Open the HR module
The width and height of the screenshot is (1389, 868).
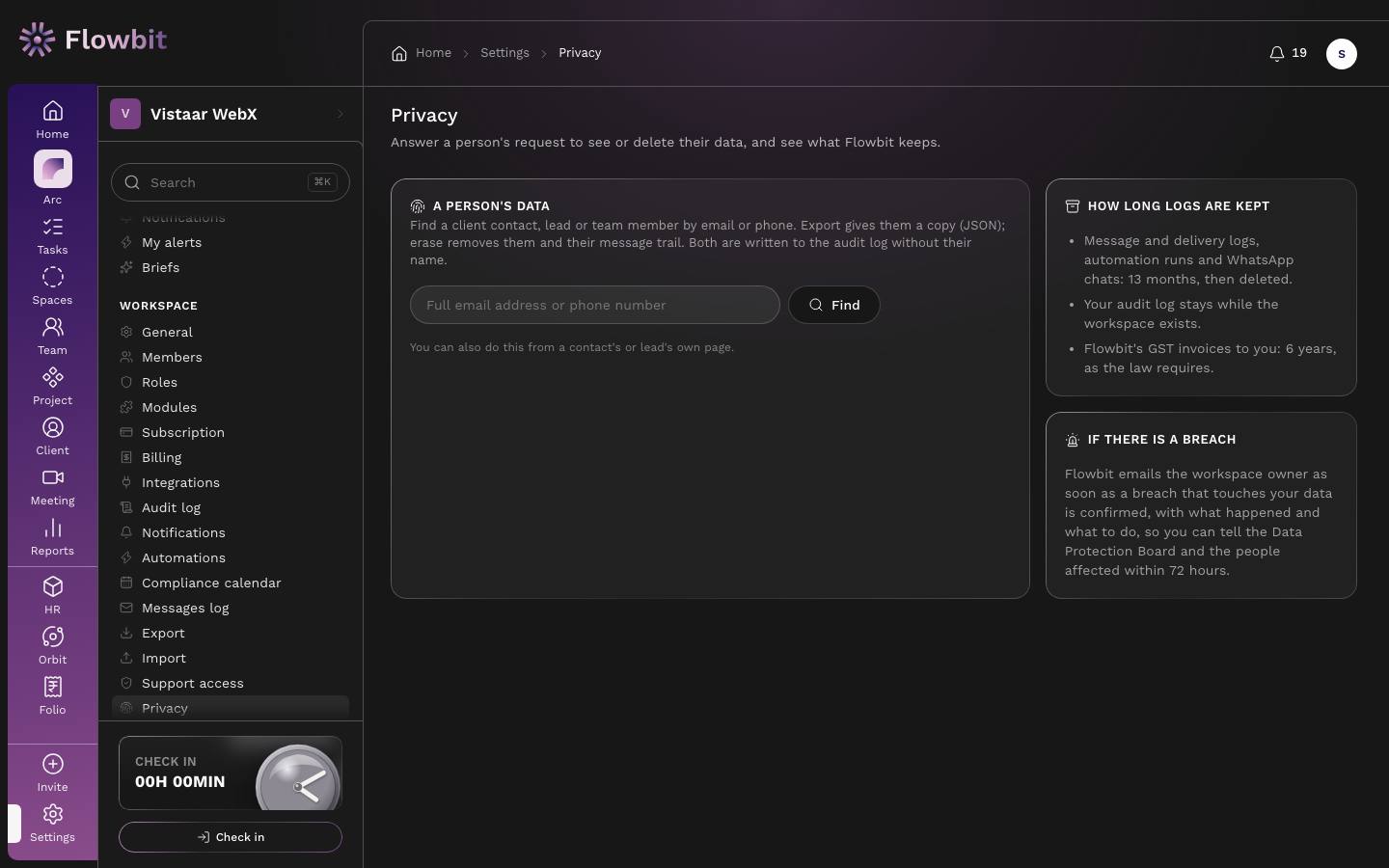(52, 596)
